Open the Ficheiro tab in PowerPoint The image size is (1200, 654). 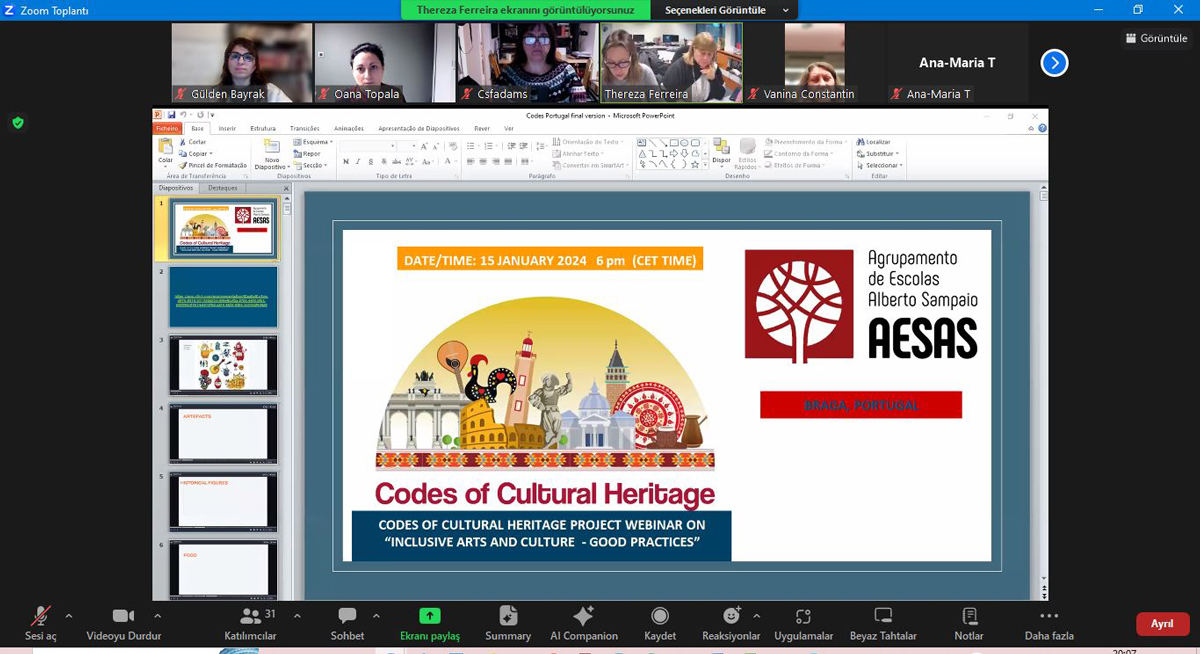(x=167, y=128)
